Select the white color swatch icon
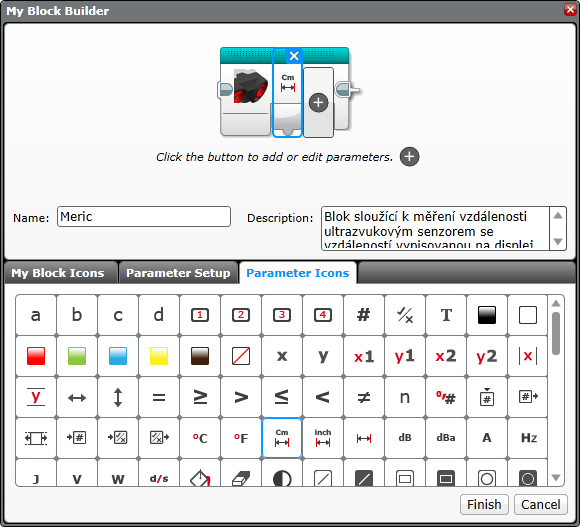 coord(528,315)
